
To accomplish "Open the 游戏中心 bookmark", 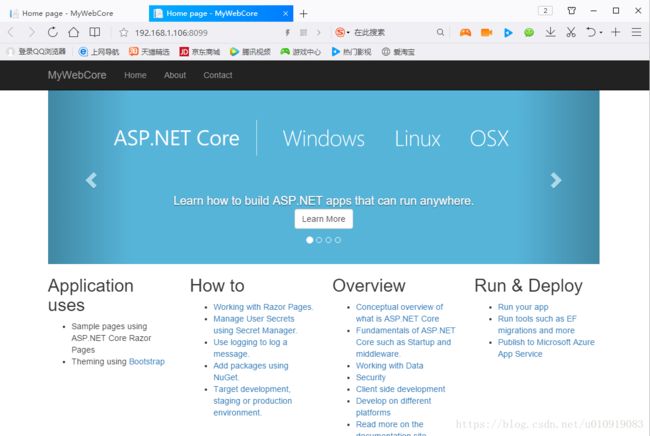I will [x=301, y=51].
